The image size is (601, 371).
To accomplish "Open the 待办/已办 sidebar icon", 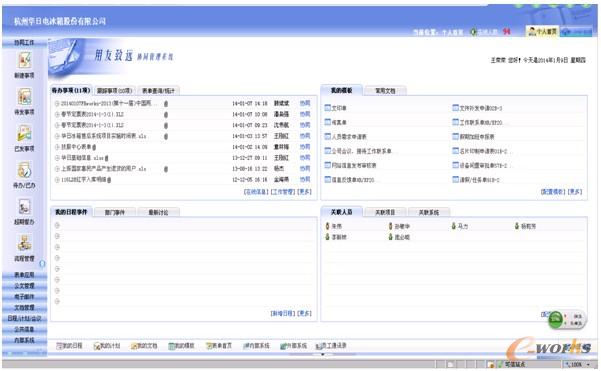I will click(x=25, y=170).
